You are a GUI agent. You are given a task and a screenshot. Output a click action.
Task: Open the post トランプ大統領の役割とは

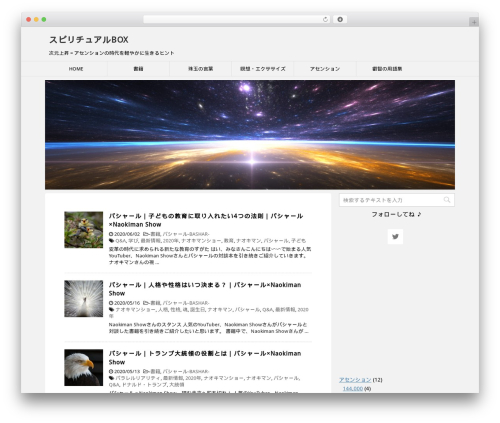[205, 358]
